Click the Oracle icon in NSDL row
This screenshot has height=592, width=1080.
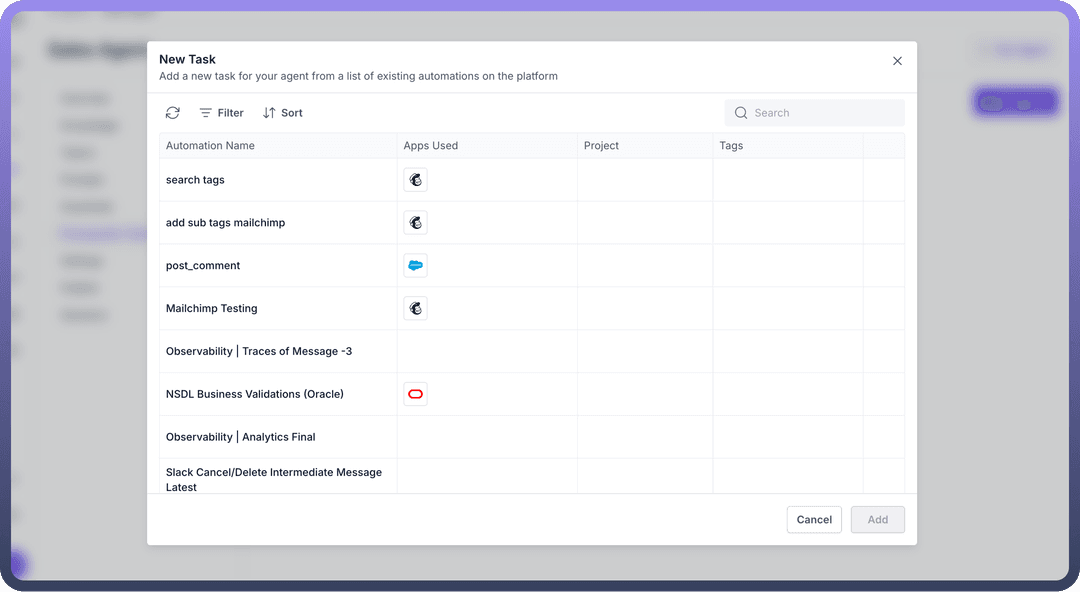click(x=416, y=394)
